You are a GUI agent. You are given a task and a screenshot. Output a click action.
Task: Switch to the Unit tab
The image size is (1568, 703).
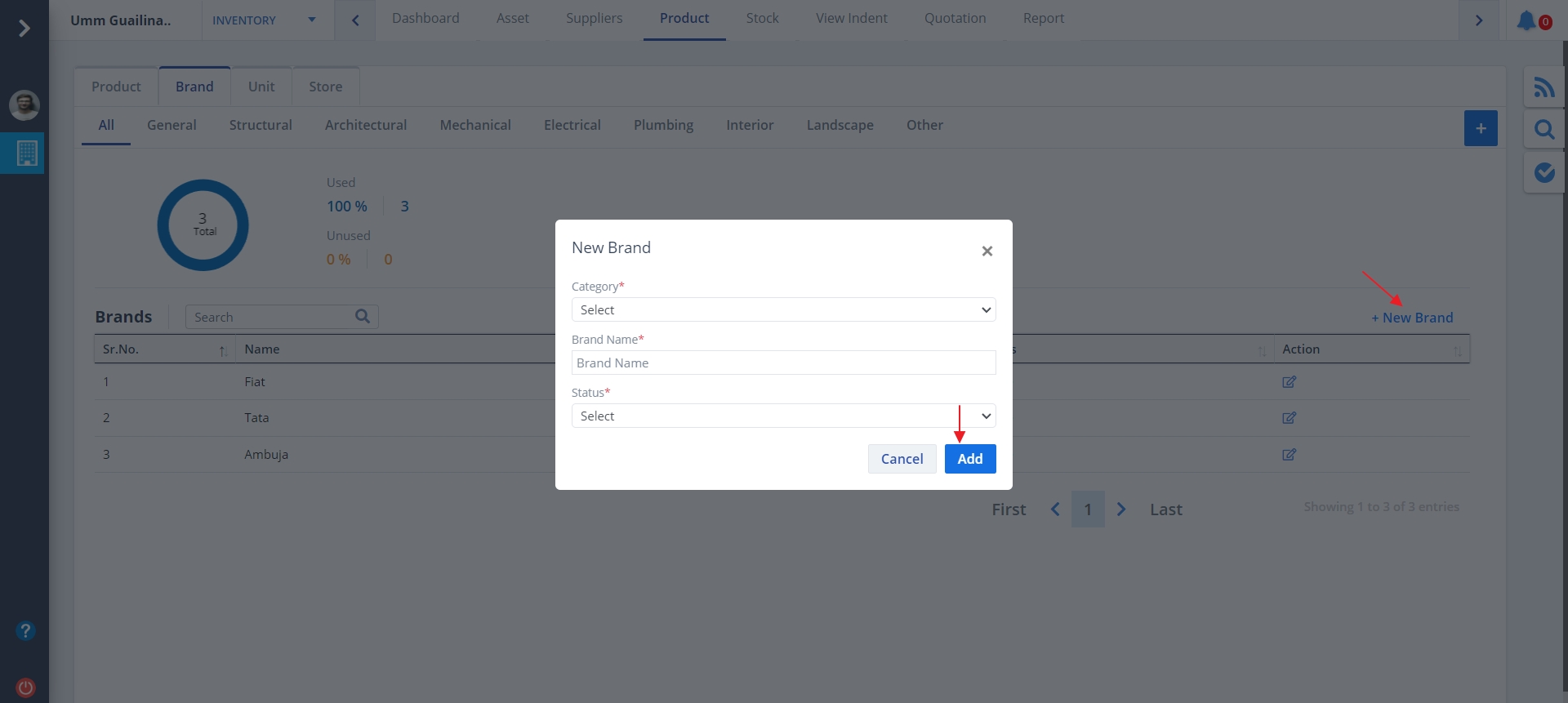261,87
